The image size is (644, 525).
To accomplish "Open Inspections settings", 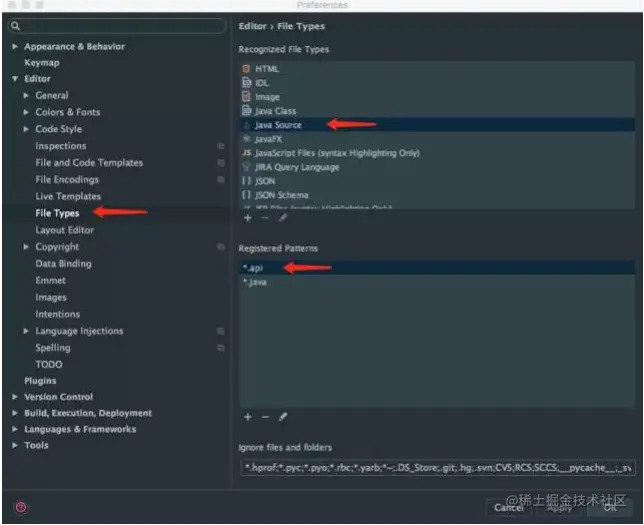I will [61, 146].
